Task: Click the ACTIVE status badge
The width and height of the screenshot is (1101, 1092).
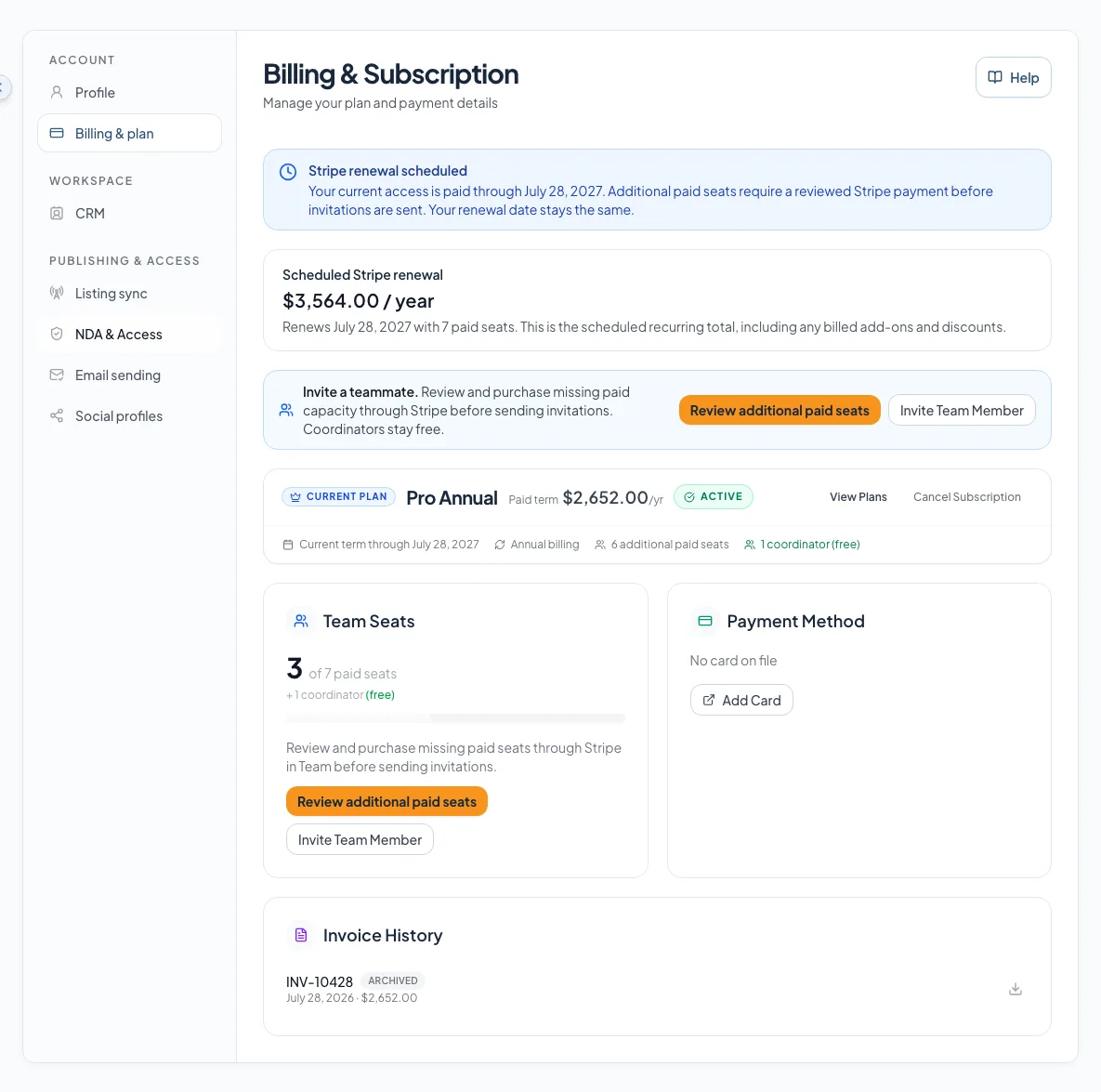Action: click(713, 497)
